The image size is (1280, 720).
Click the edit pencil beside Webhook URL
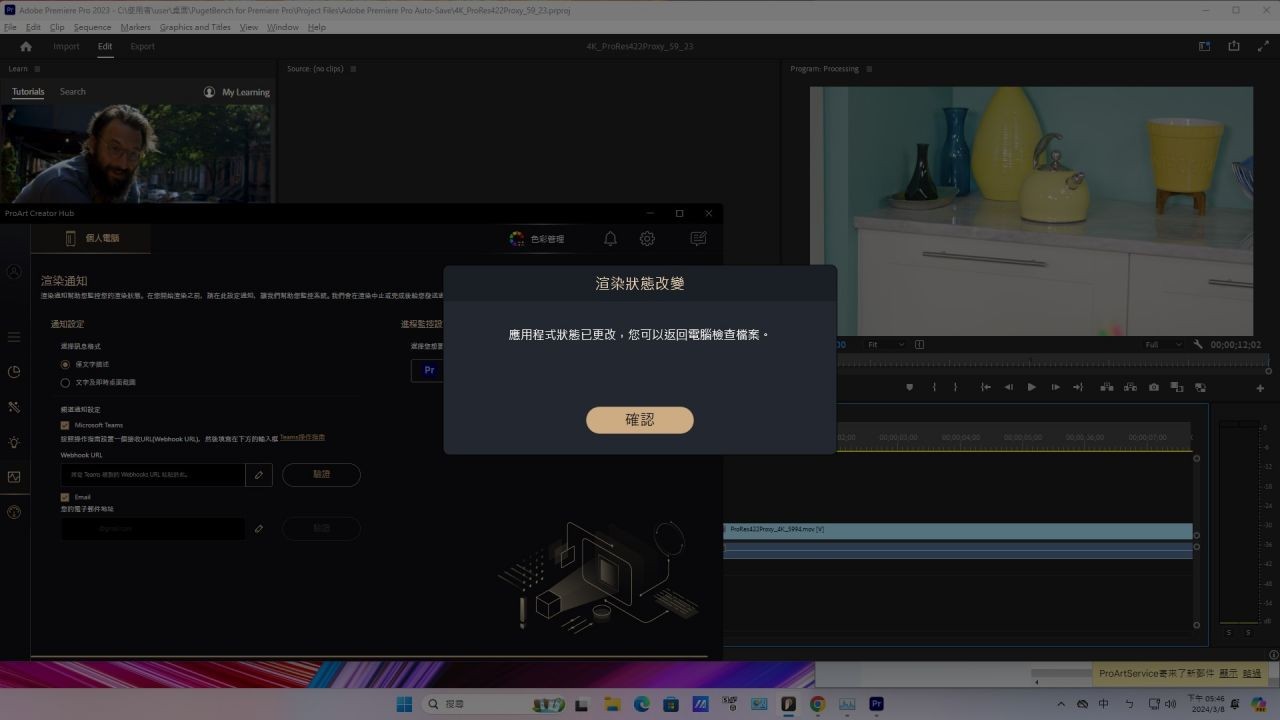pos(258,475)
